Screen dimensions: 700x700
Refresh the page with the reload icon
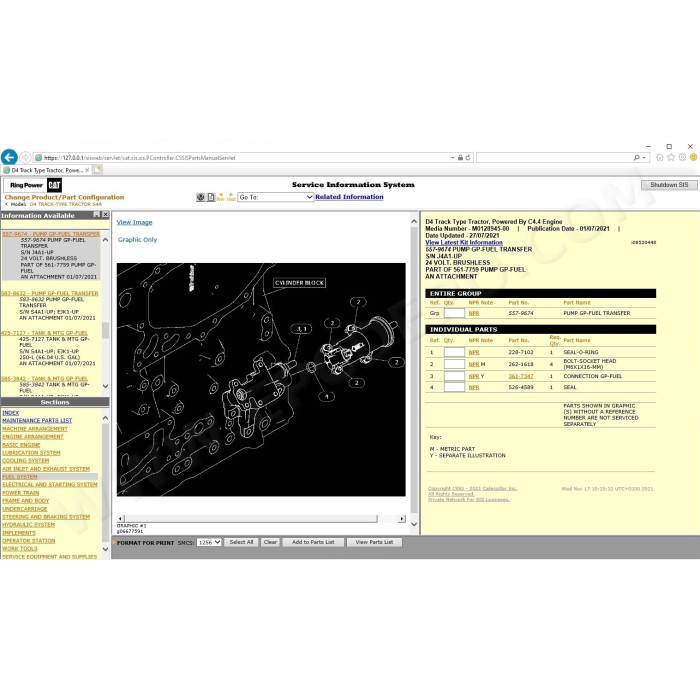468,158
